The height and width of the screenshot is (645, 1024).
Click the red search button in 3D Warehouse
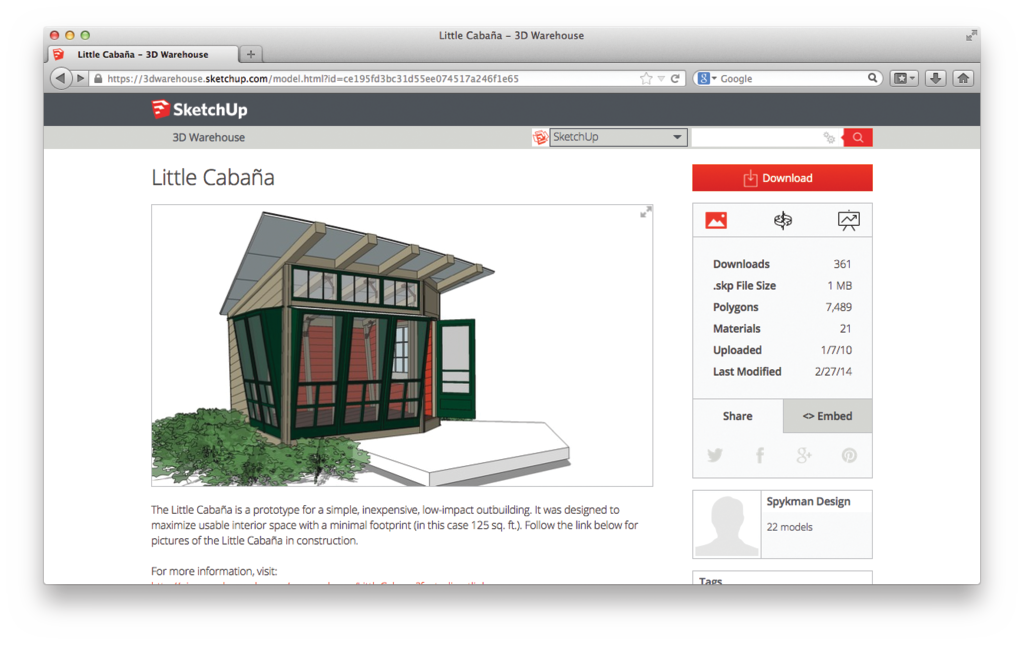click(858, 137)
